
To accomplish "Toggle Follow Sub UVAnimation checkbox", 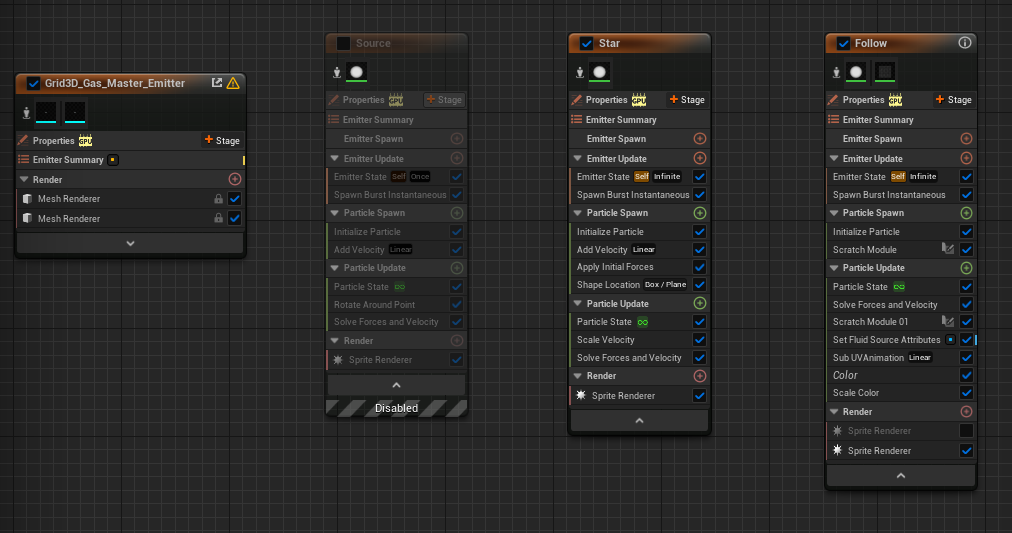I will pyautogui.click(x=966, y=357).
